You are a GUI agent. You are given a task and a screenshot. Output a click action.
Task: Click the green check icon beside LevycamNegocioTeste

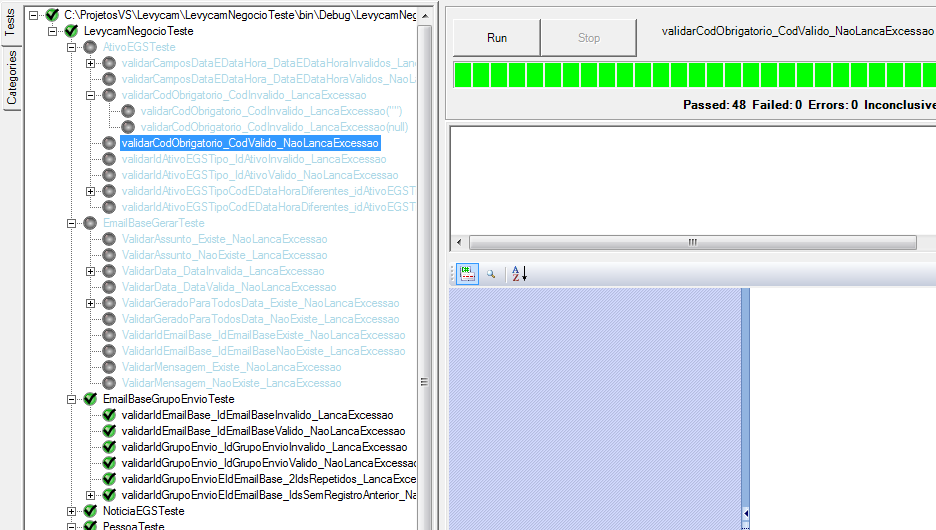pyautogui.click(x=71, y=31)
